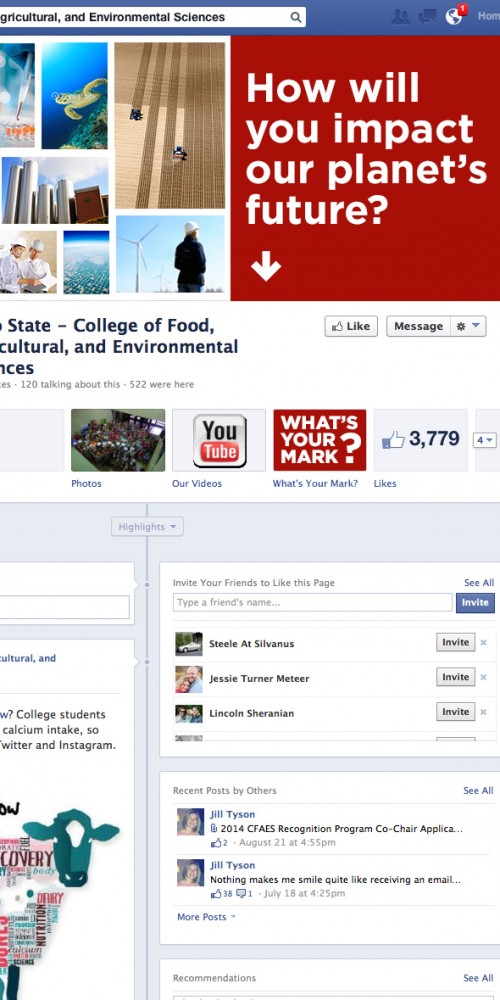Open Jill Tyson name on July 18 post

[233, 865]
